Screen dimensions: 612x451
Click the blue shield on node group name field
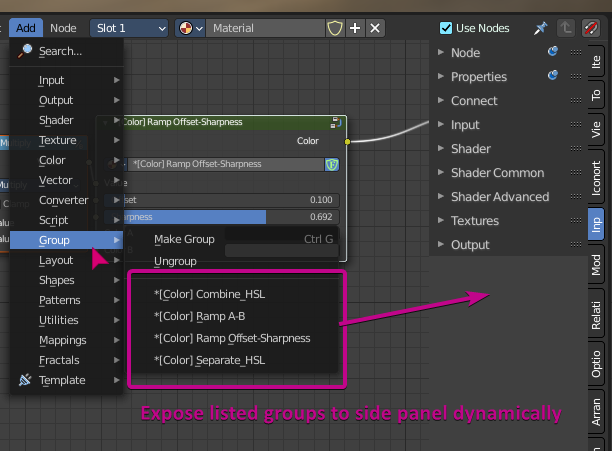tap(332, 164)
